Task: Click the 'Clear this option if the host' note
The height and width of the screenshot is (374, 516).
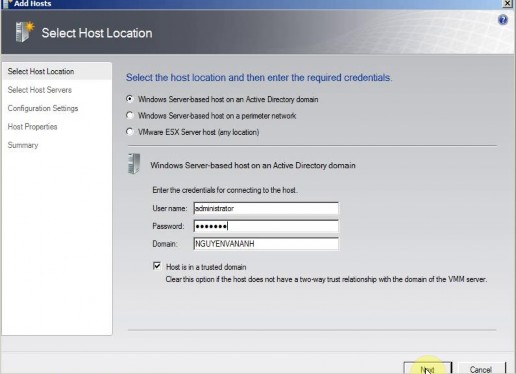Action: tap(326, 279)
